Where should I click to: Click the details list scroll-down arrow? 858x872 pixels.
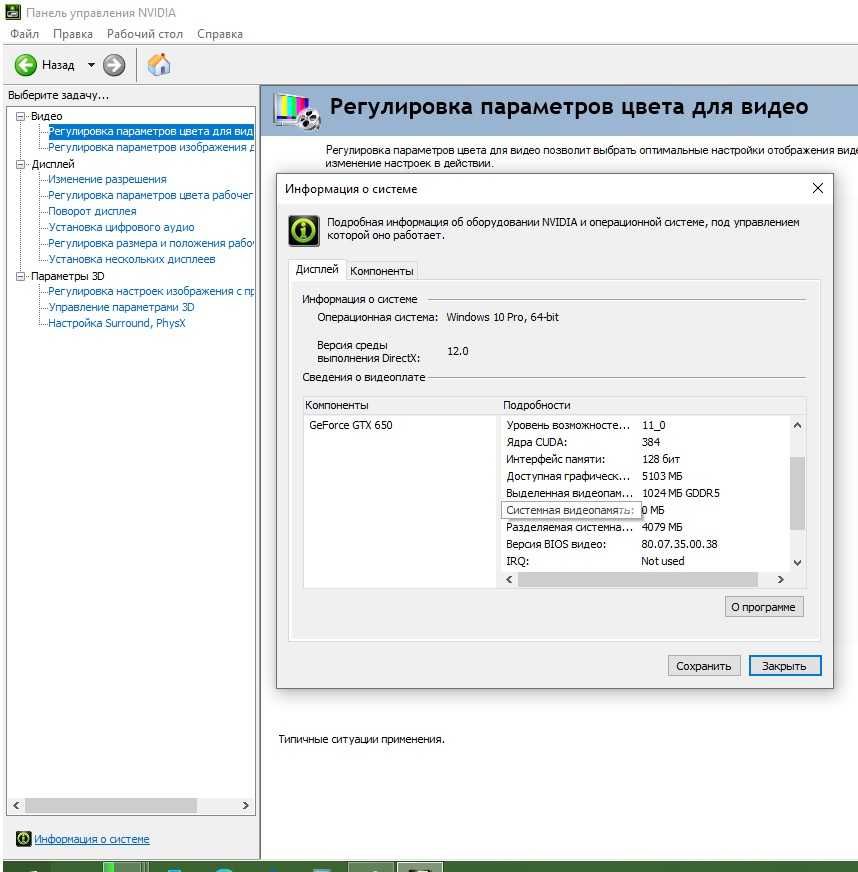(797, 562)
